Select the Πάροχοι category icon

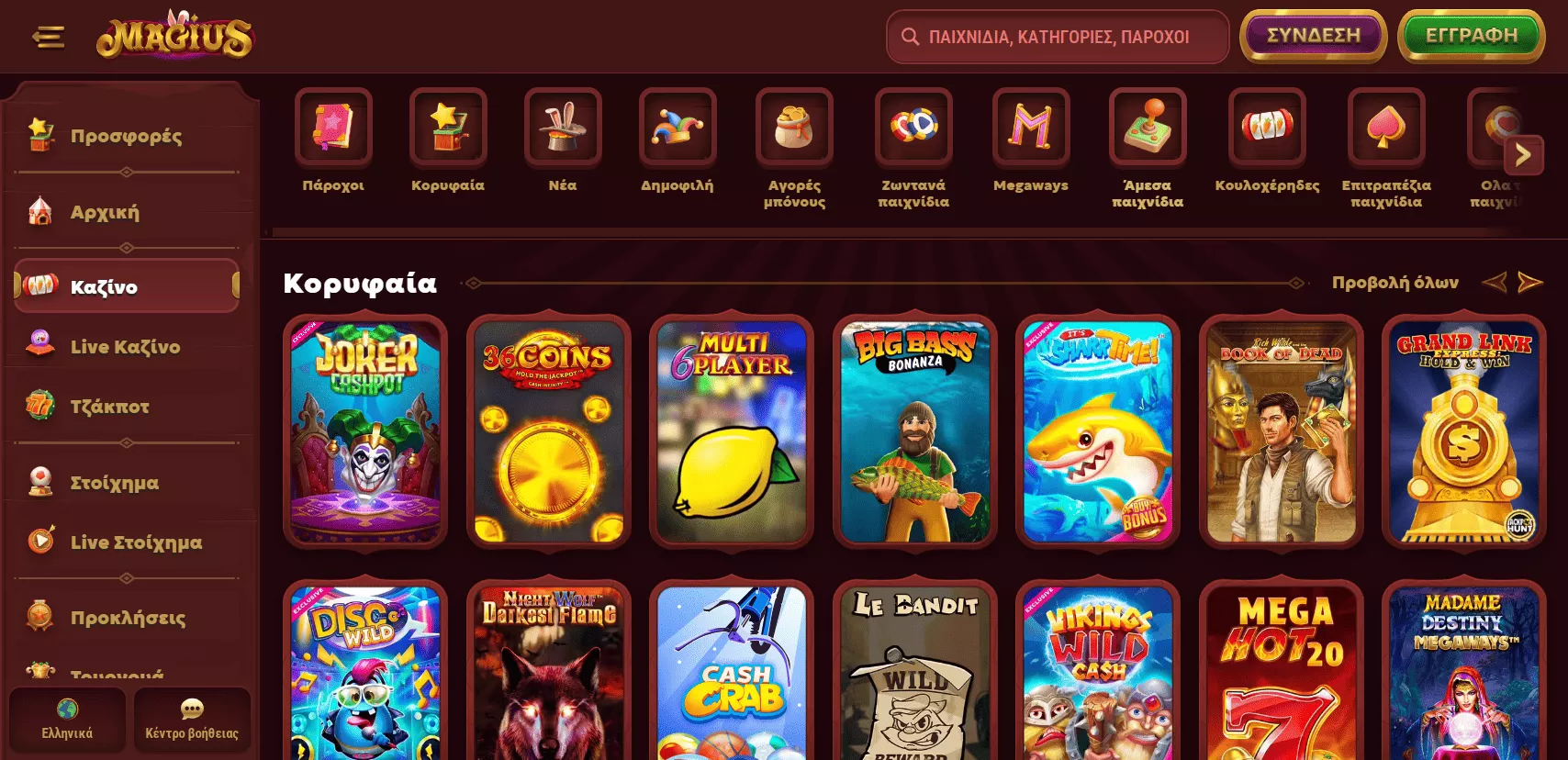click(333, 127)
